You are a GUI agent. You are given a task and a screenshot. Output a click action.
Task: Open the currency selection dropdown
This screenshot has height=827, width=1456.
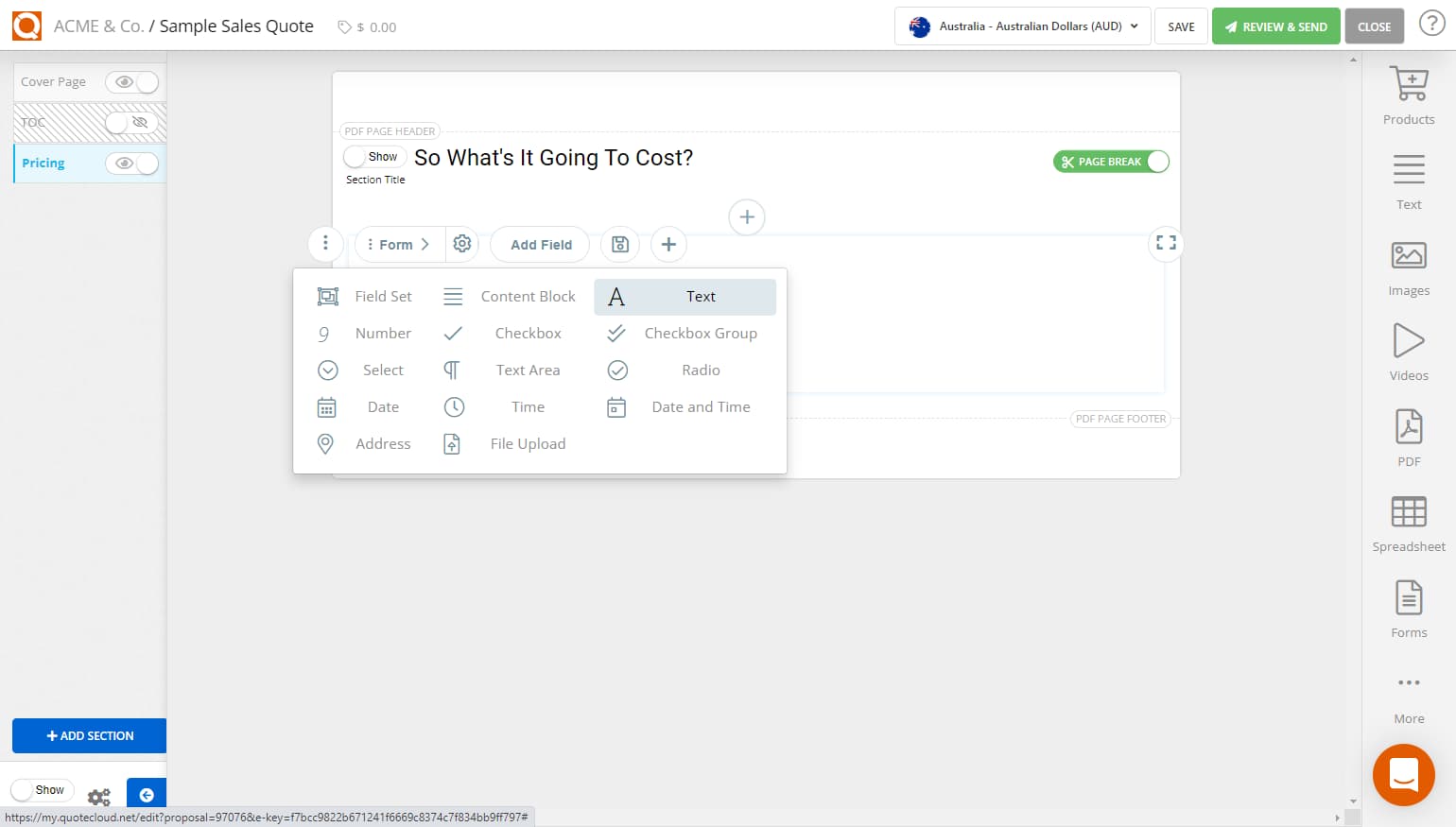pyautogui.click(x=1021, y=26)
